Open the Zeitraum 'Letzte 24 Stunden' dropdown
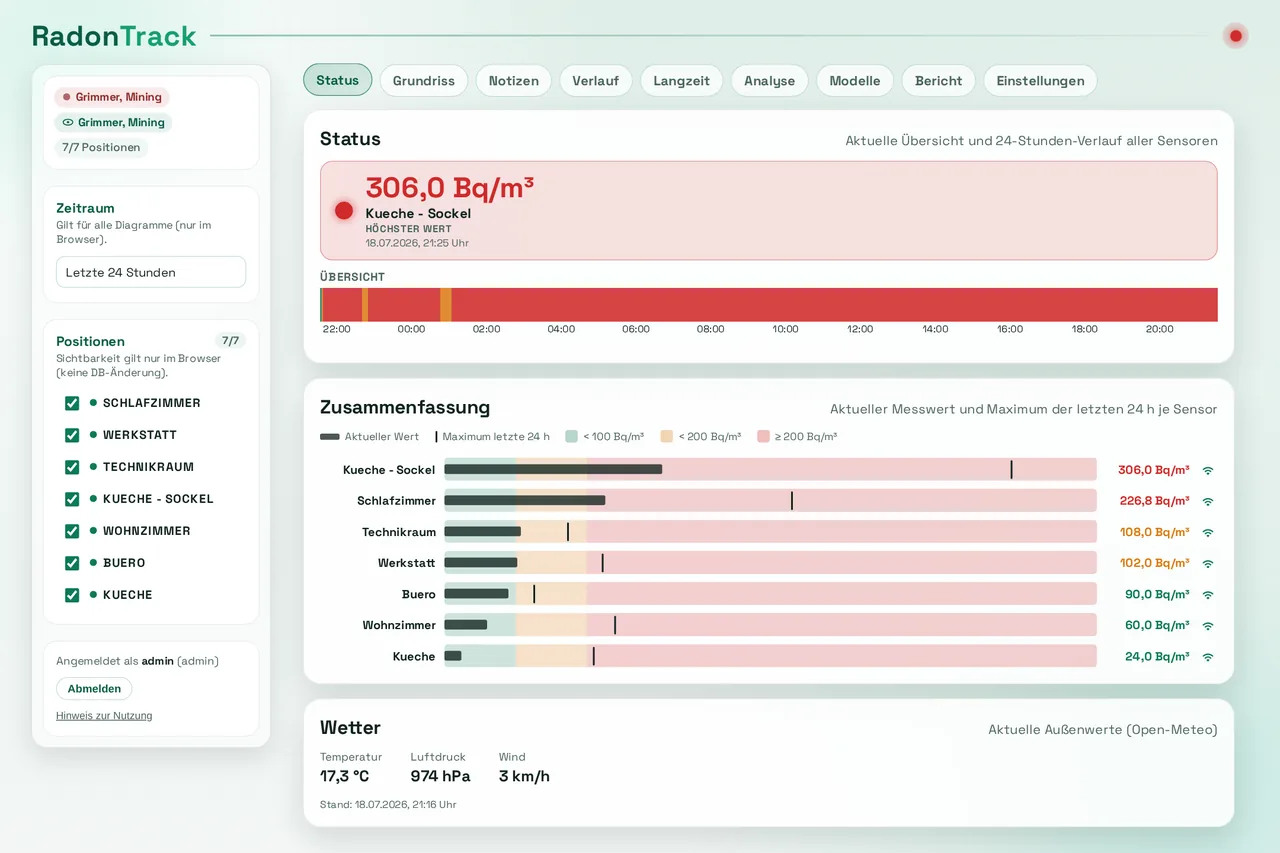This screenshot has height=853, width=1280. pyautogui.click(x=151, y=272)
